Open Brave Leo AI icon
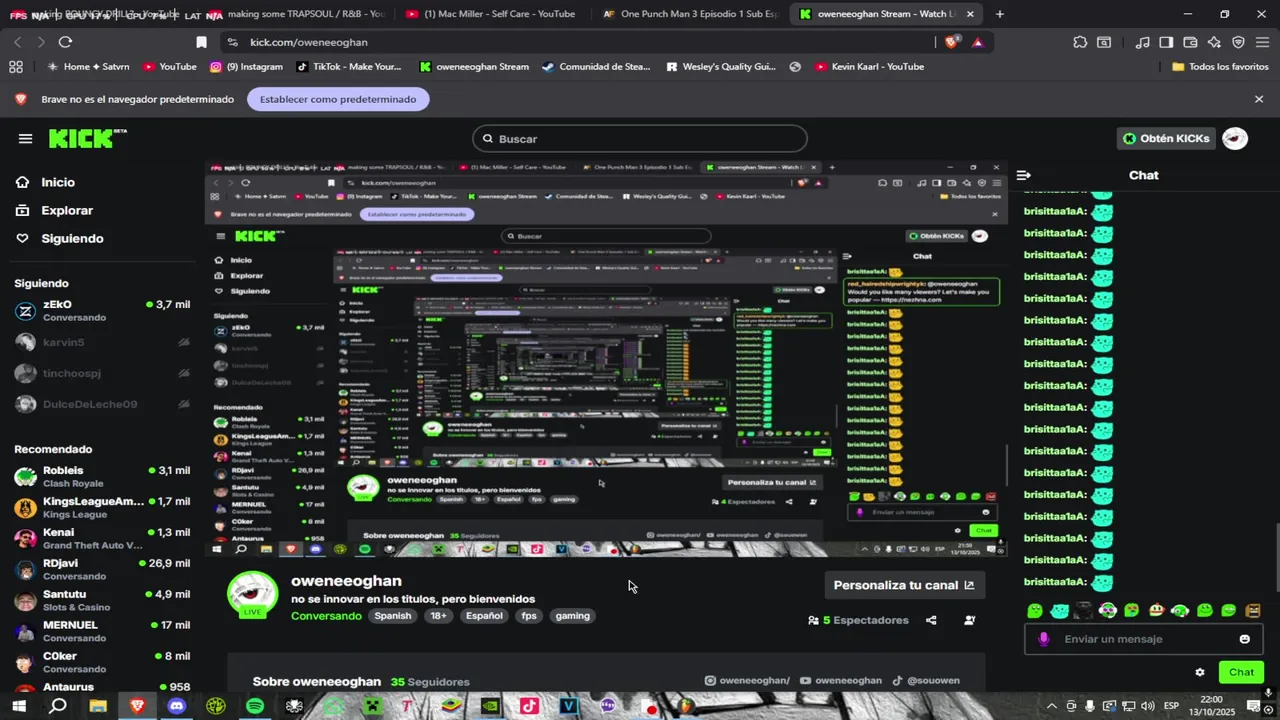The width and height of the screenshot is (1280, 720). pos(1214,42)
